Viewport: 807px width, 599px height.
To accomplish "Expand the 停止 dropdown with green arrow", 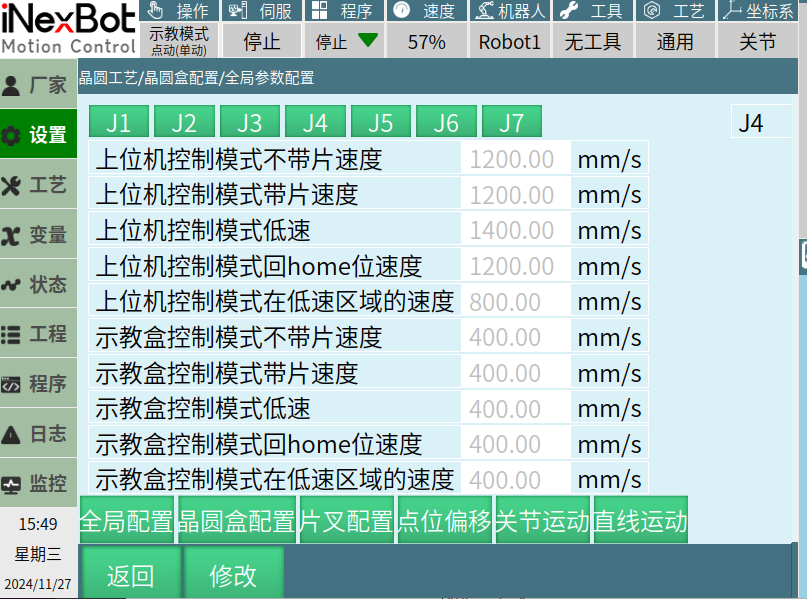I will click(345, 42).
